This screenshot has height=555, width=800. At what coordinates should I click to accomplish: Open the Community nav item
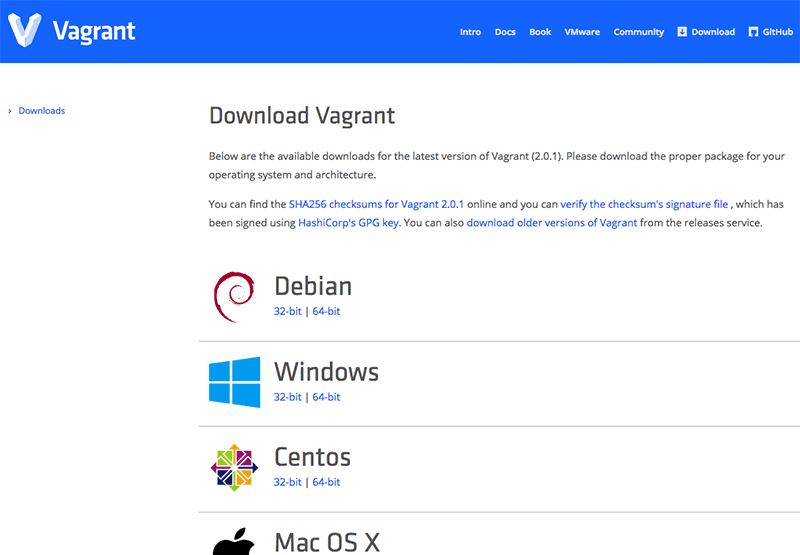(638, 32)
